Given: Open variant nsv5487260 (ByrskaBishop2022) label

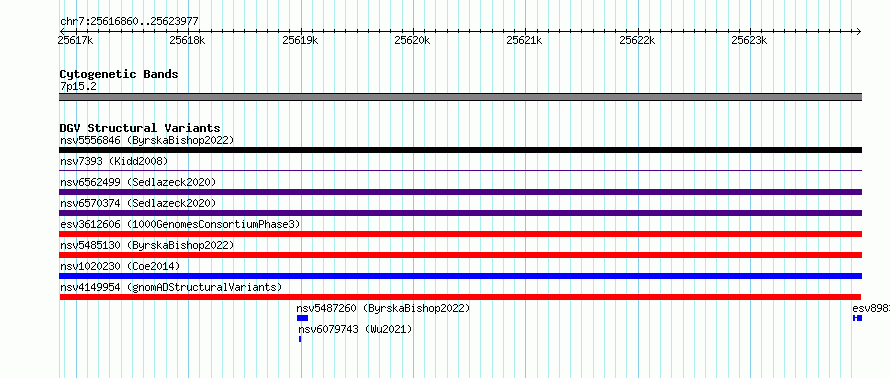Looking at the screenshot, I should pos(383,308).
